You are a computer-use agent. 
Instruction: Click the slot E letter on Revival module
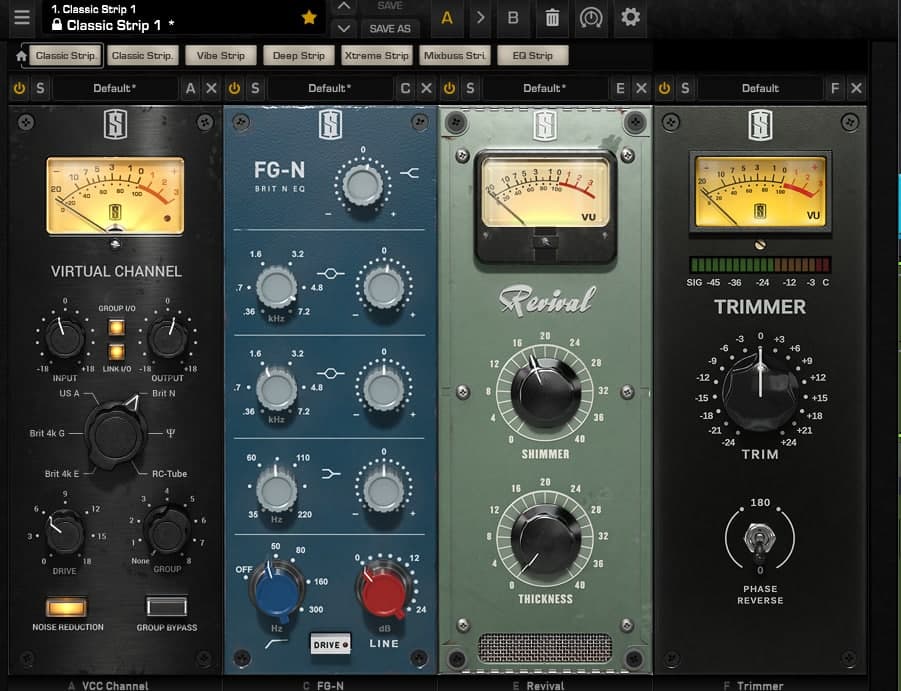click(620, 88)
